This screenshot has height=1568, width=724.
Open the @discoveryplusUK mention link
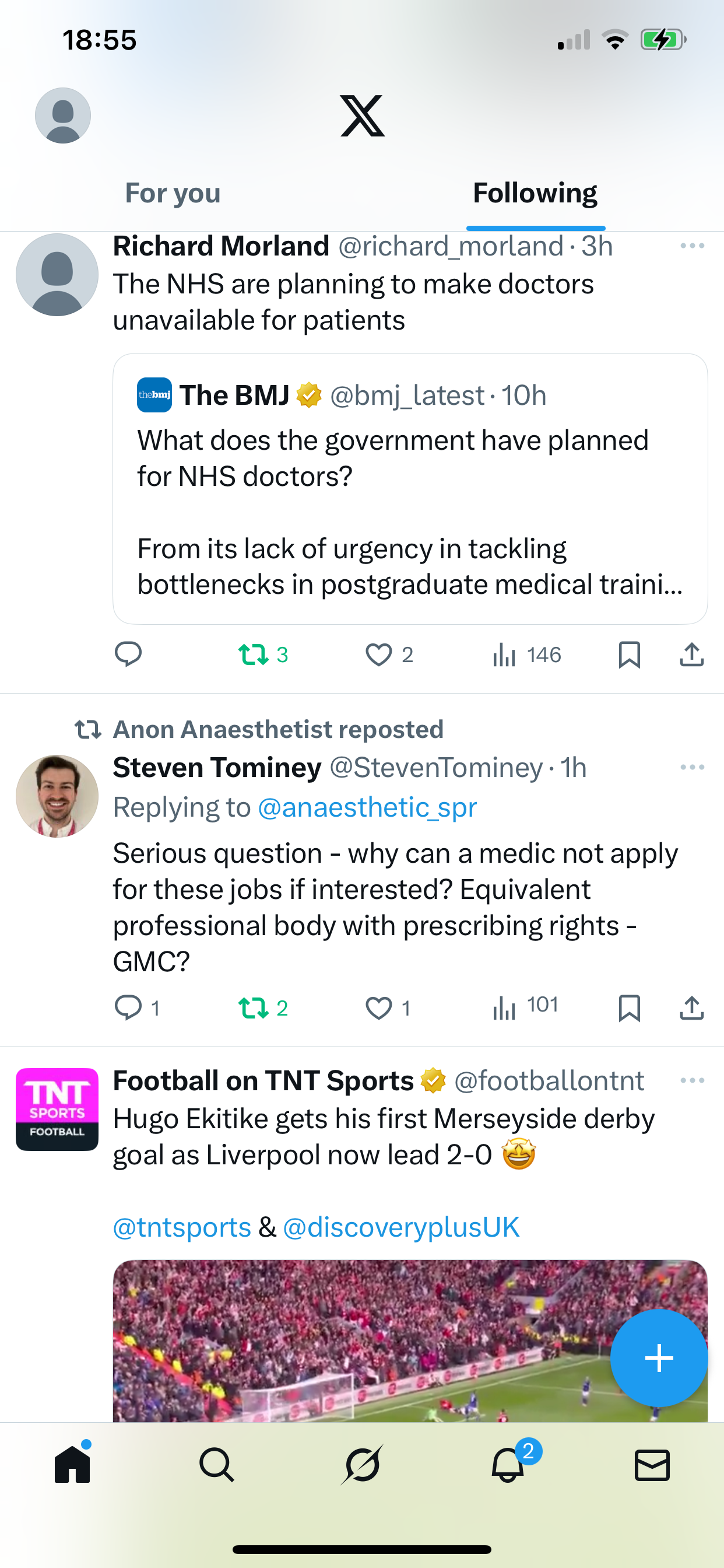401,1227
